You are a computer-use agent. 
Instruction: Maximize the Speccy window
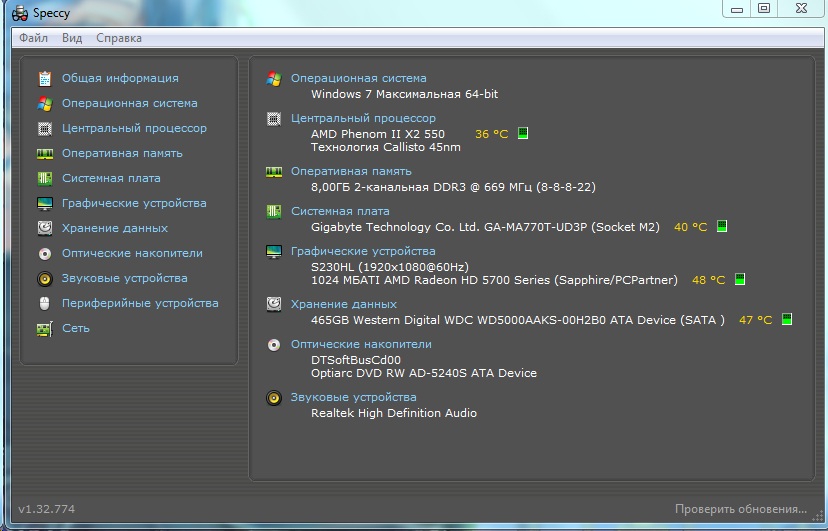click(x=764, y=8)
